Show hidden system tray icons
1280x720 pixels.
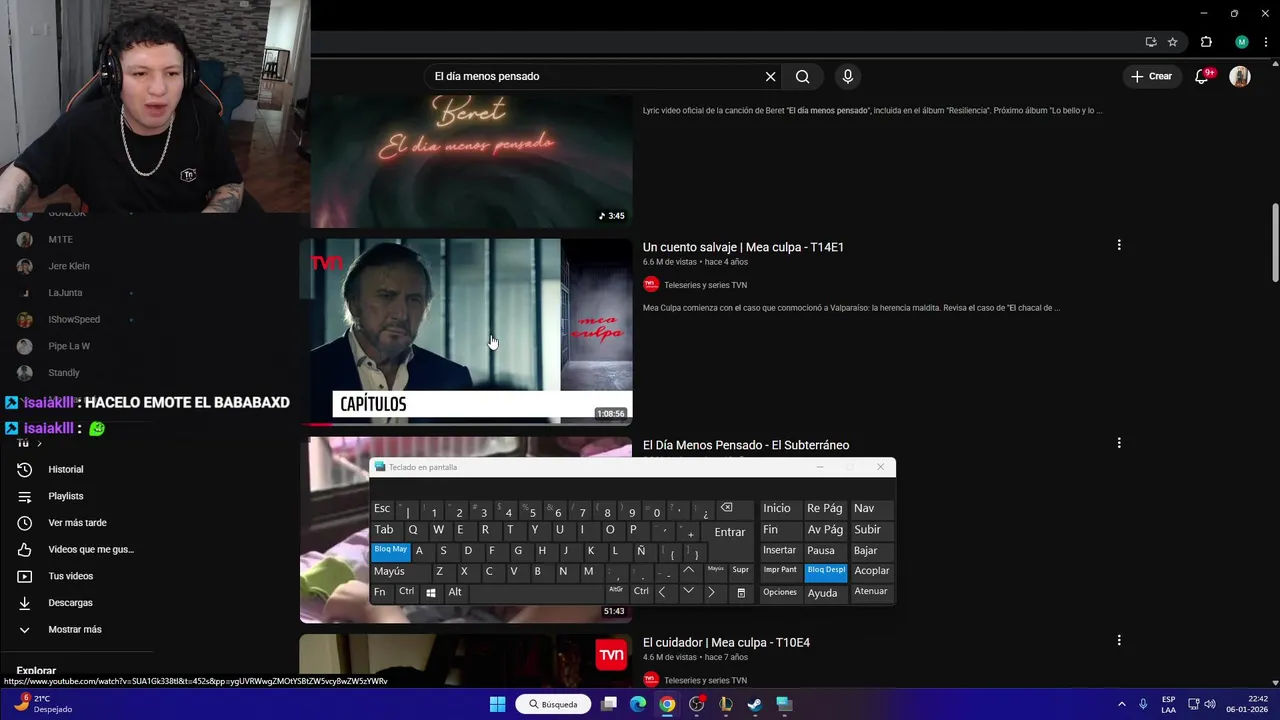[1121, 704]
